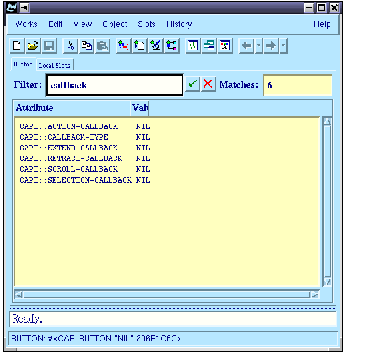
Task: Click NIL value of SCROLL-CALLBACK
Action: 143,169
